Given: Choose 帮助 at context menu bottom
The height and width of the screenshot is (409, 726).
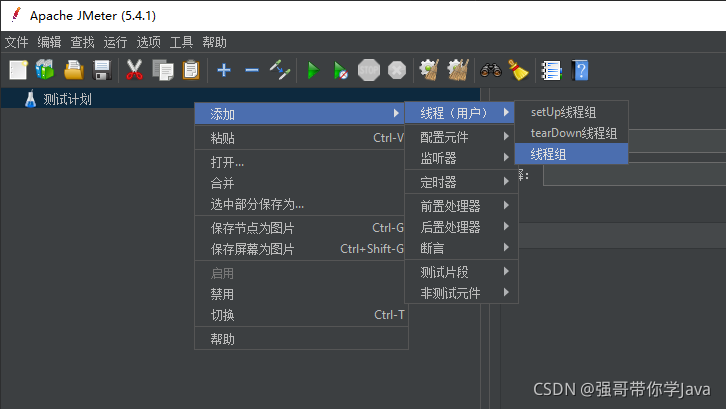Looking at the screenshot, I should click(x=301, y=339).
